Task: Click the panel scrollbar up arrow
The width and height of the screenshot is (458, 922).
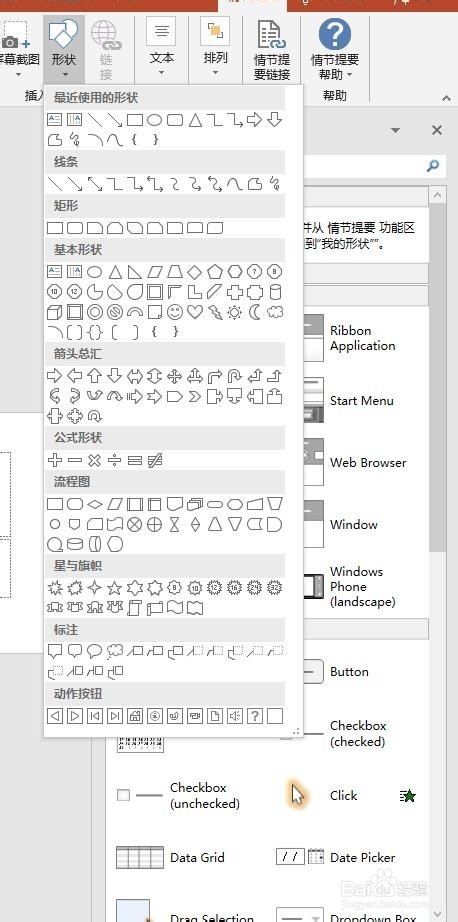Action: [x=437, y=195]
